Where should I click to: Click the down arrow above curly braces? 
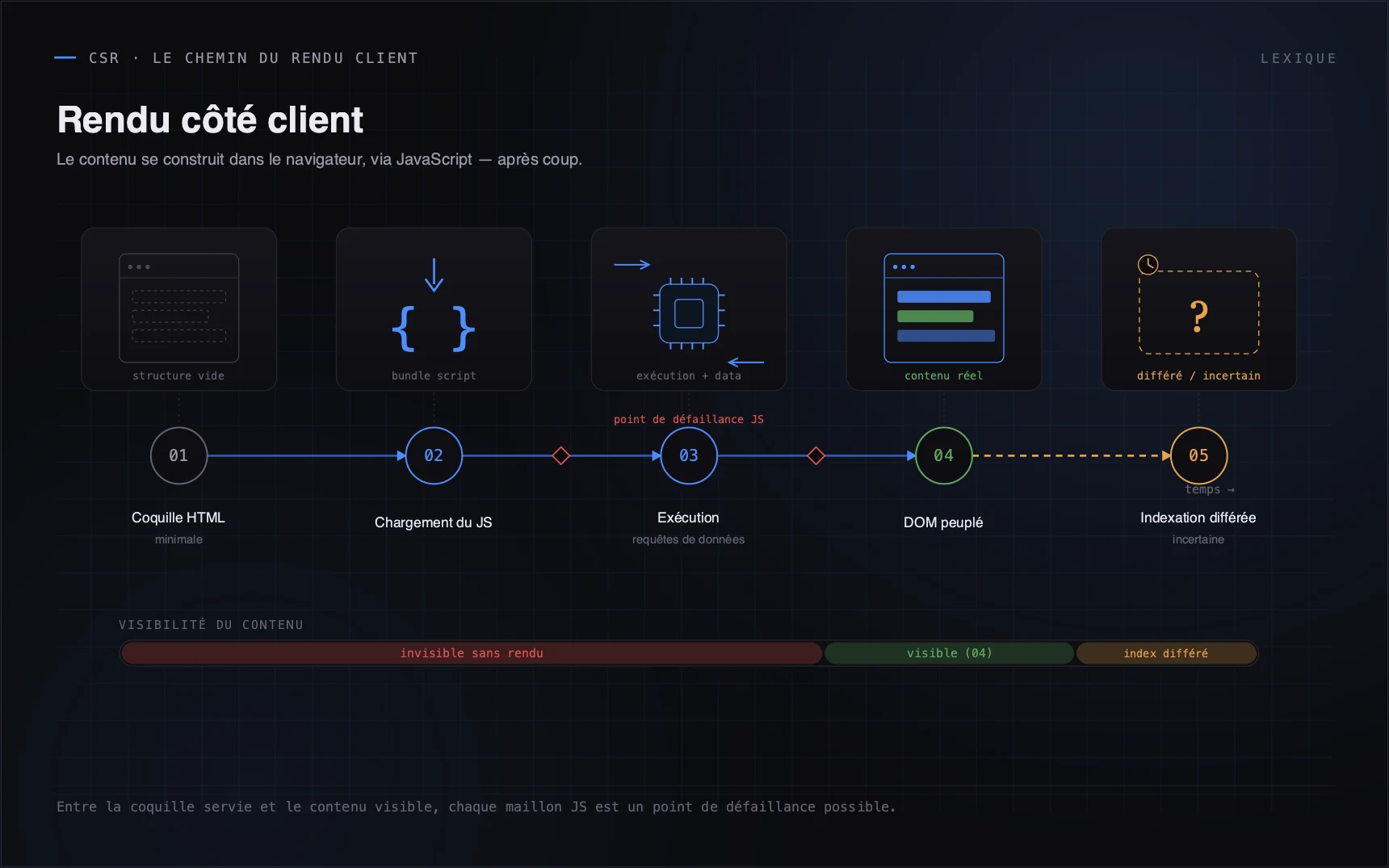pyautogui.click(x=434, y=275)
